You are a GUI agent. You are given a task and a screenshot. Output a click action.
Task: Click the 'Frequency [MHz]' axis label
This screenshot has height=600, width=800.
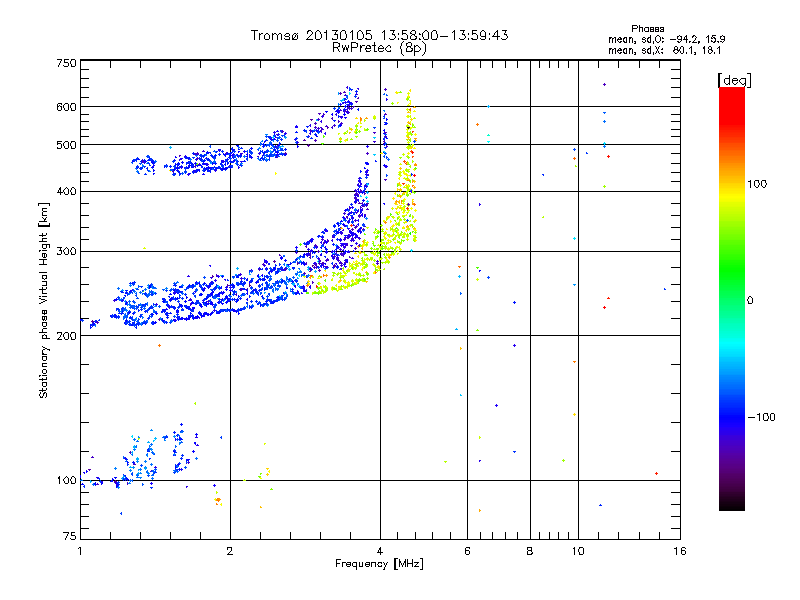(x=379, y=564)
